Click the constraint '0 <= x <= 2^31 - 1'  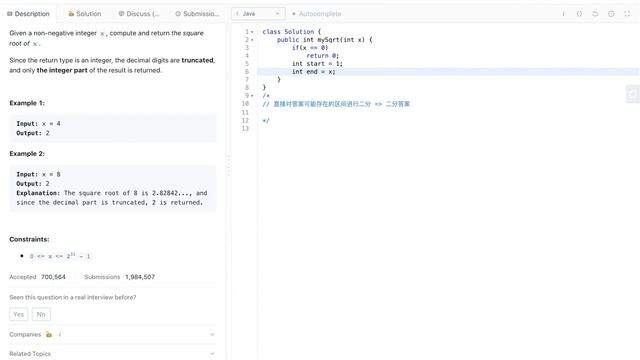point(60,256)
